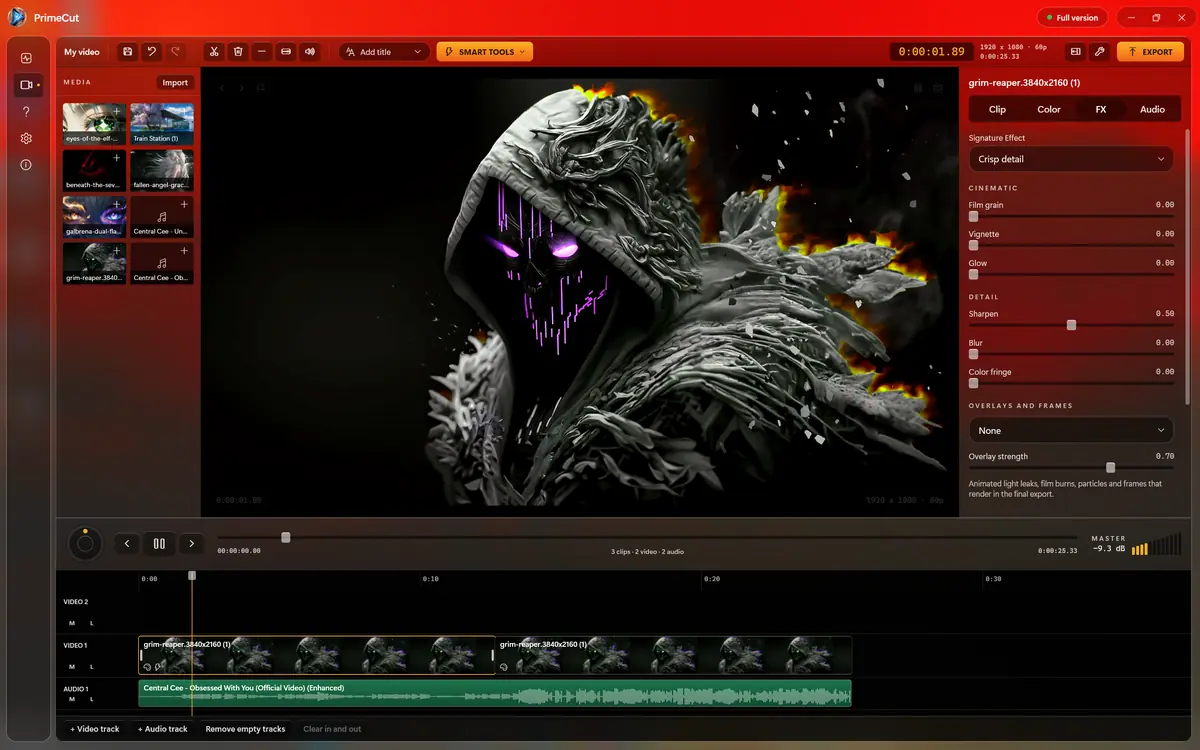Mute the AUDIO 1 track with M

[72, 701]
